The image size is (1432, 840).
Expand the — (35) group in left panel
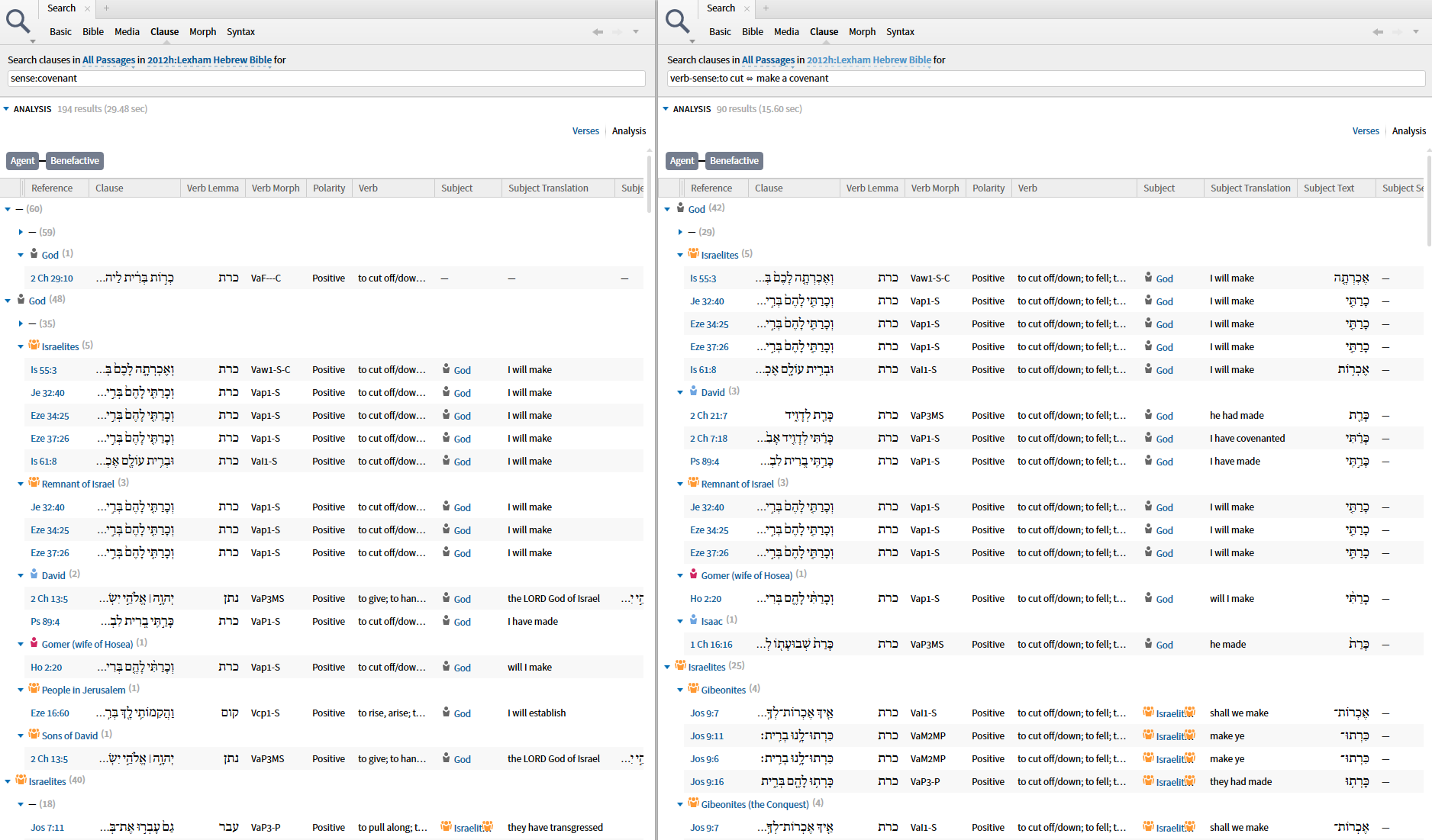pos(21,323)
